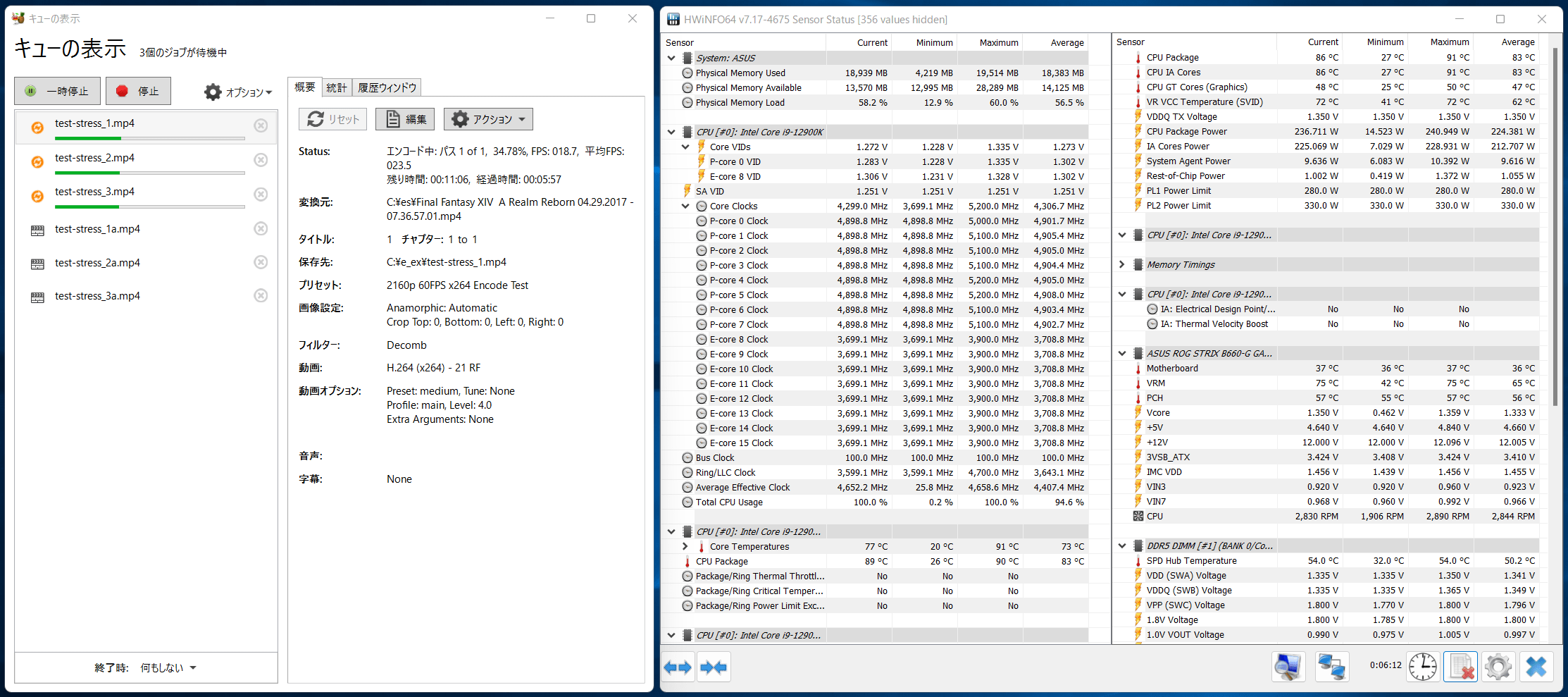Select the CPU fan RPM row
This screenshot has height=697, width=1568.
coord(1327,516)
